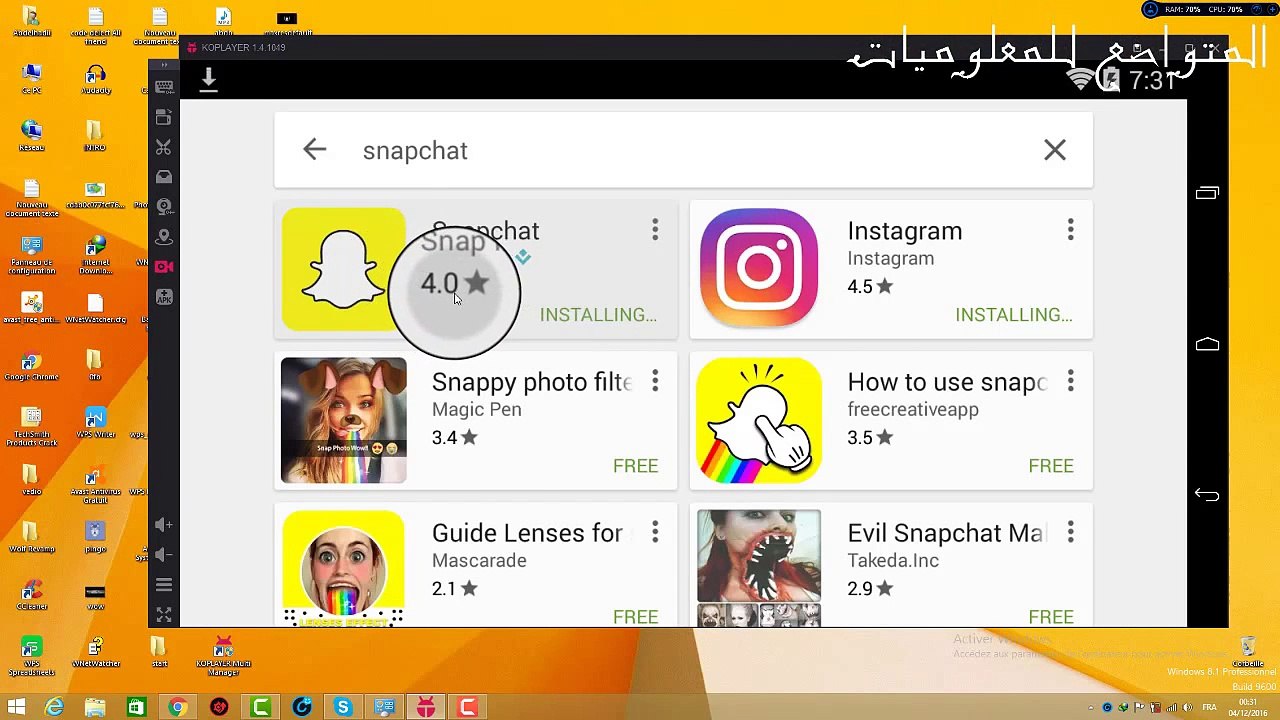Open the CCleaner desktop shortcut

32,596
